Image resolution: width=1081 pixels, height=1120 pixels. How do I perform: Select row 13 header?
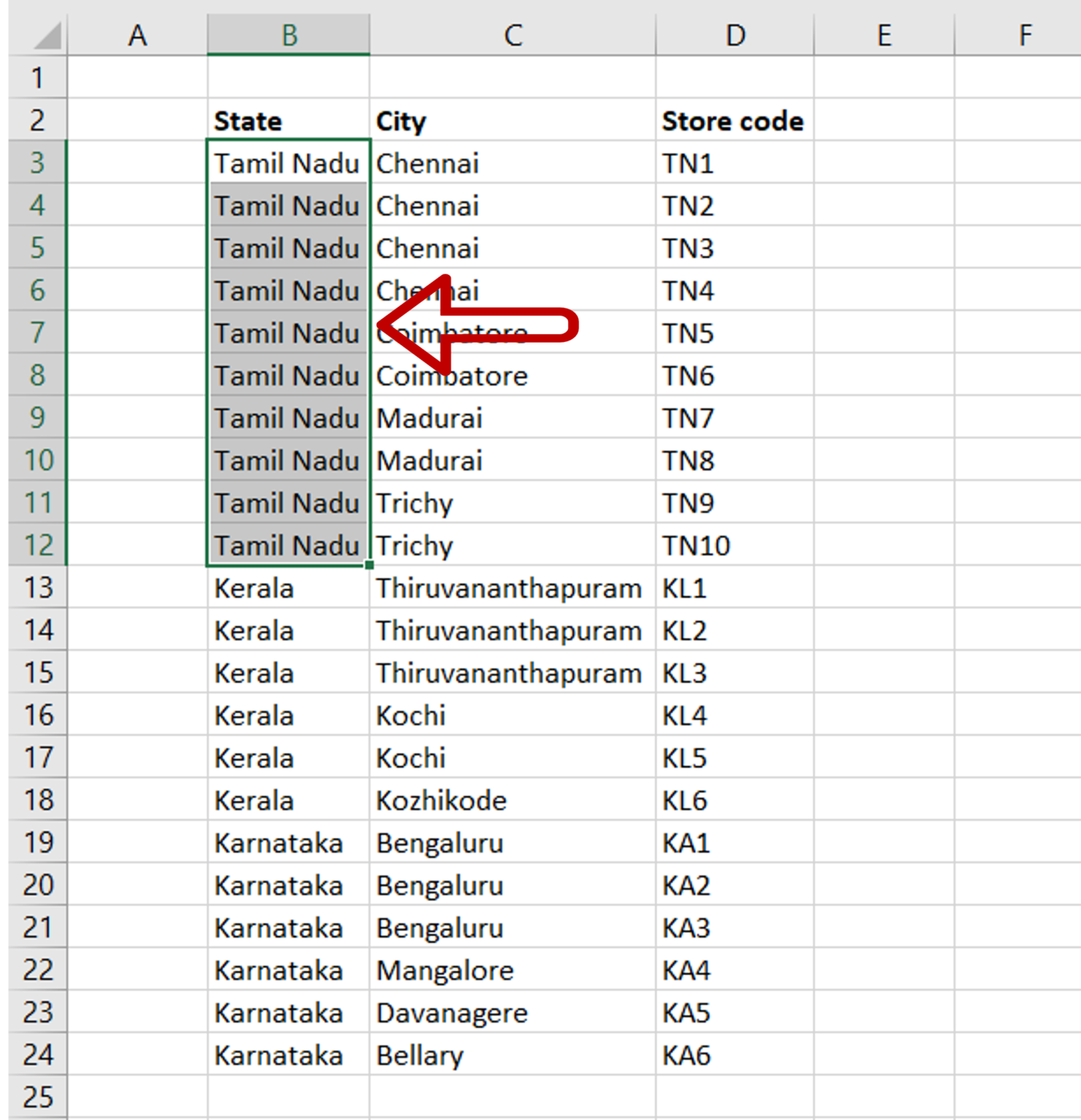tap(38, 587)
